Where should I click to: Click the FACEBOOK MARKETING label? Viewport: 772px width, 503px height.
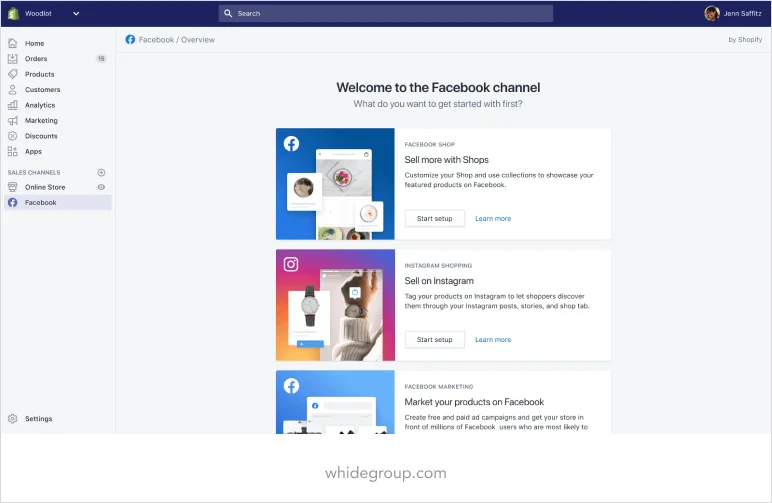(x=439, y=387)
